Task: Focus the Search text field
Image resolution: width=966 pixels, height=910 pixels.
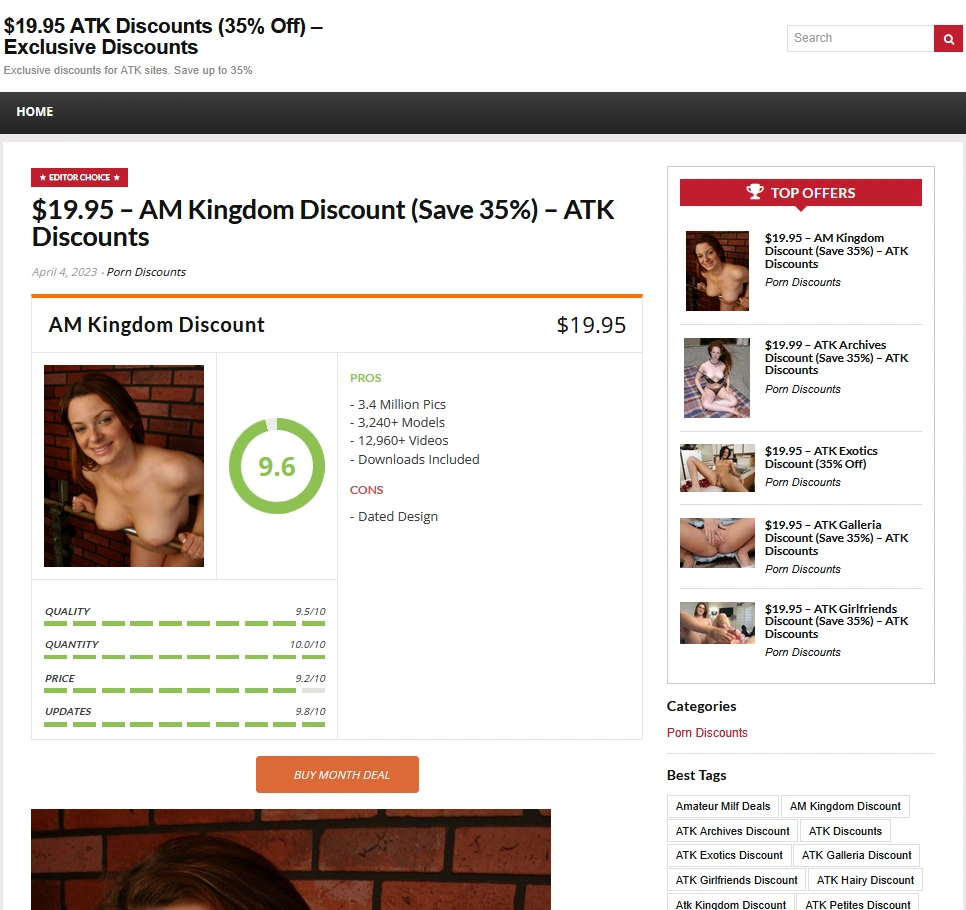Action: pos(861,39)
